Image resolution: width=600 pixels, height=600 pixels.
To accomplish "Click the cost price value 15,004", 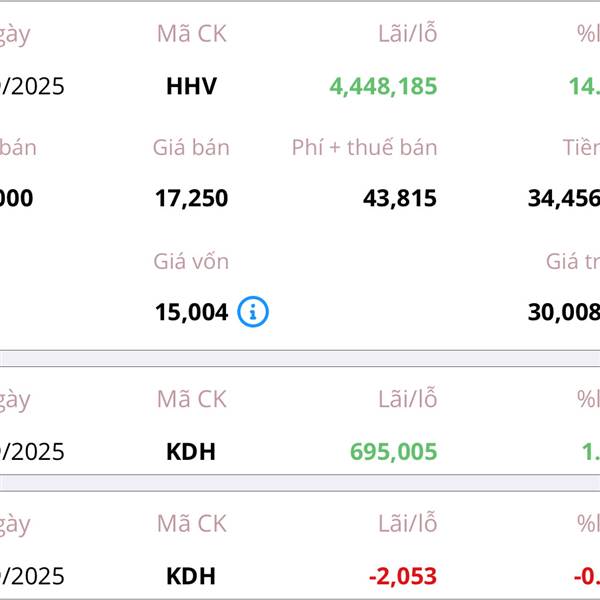I will pos(191,313).
